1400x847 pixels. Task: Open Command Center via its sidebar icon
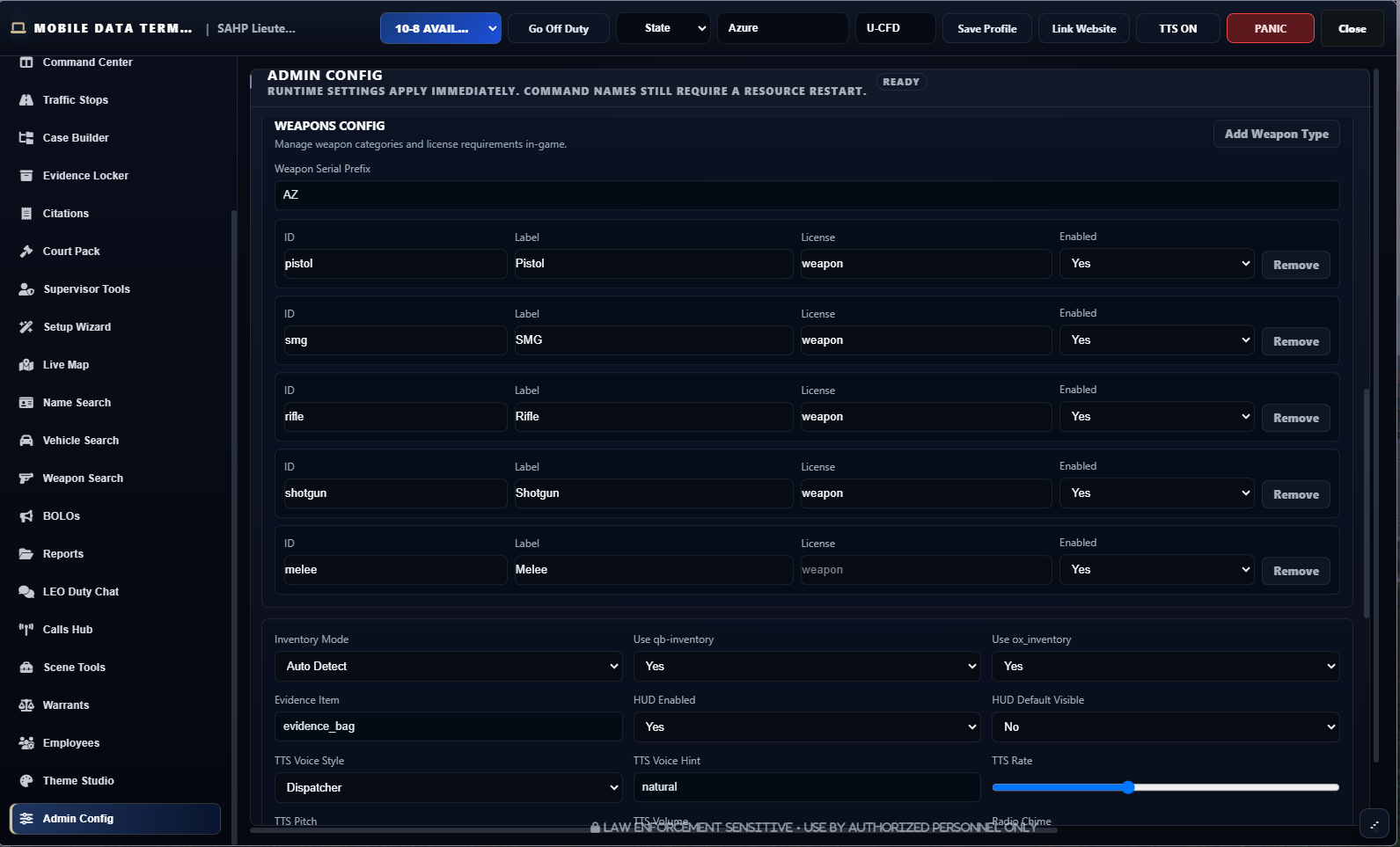[26, 62]
